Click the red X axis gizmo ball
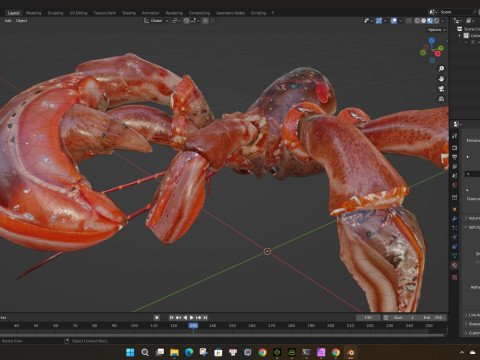 click(x=438, y=53)
